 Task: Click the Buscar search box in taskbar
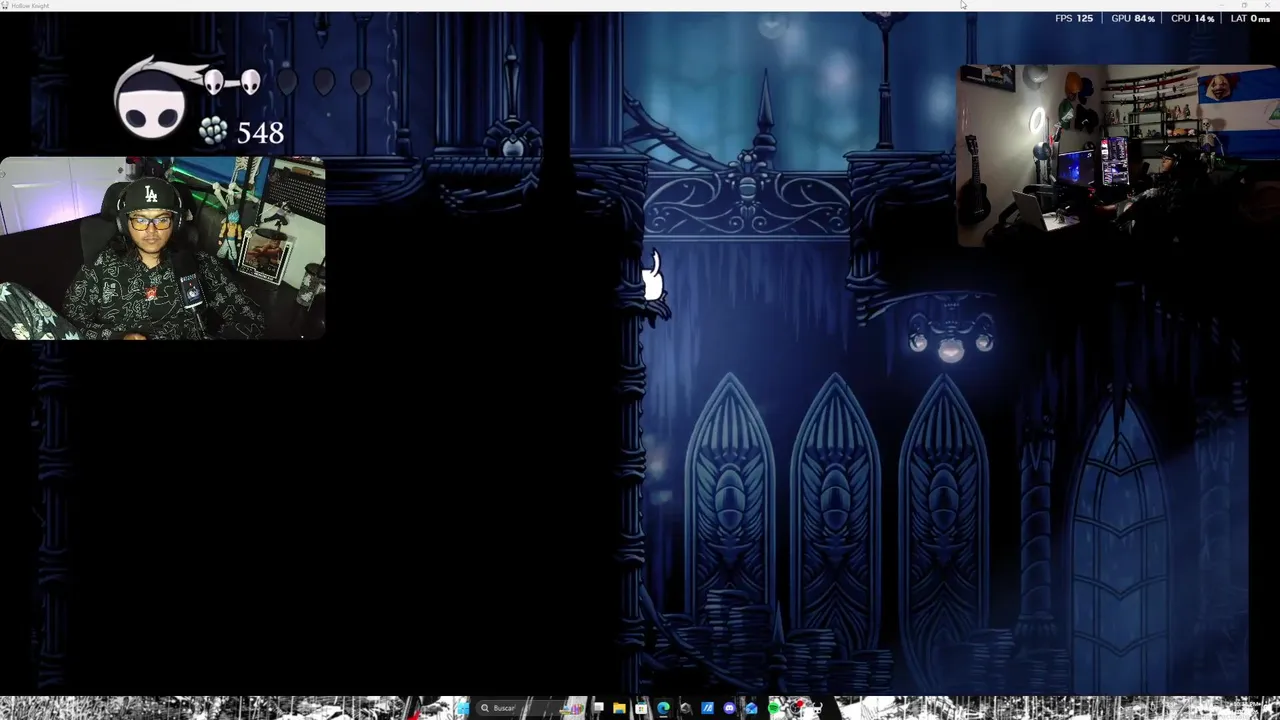(532, 708)
